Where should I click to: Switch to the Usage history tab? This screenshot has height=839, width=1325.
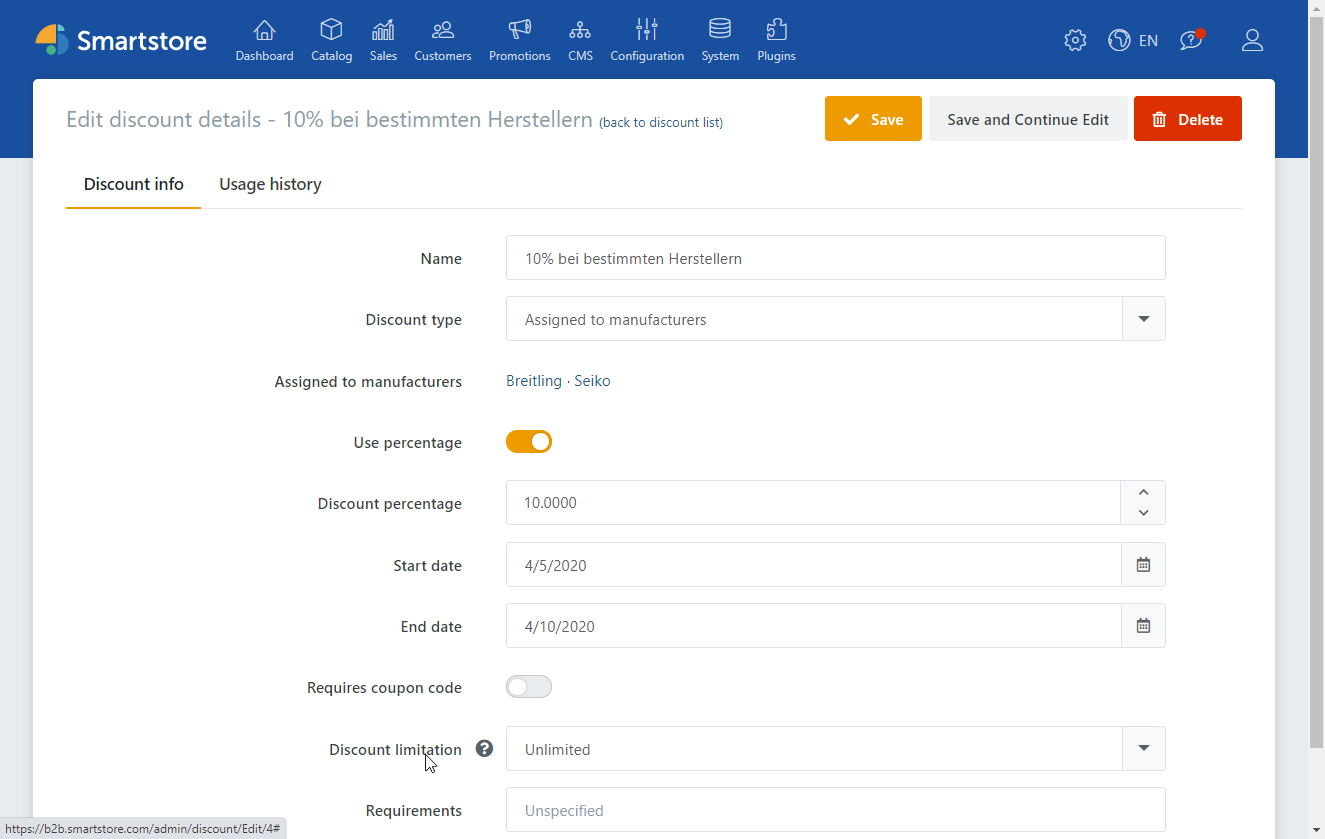pos(270,184)
